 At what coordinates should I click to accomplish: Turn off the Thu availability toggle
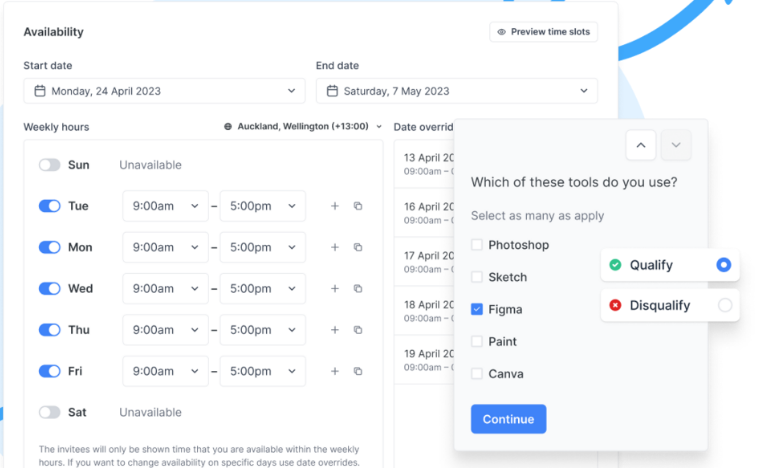[x=50, y=330]
